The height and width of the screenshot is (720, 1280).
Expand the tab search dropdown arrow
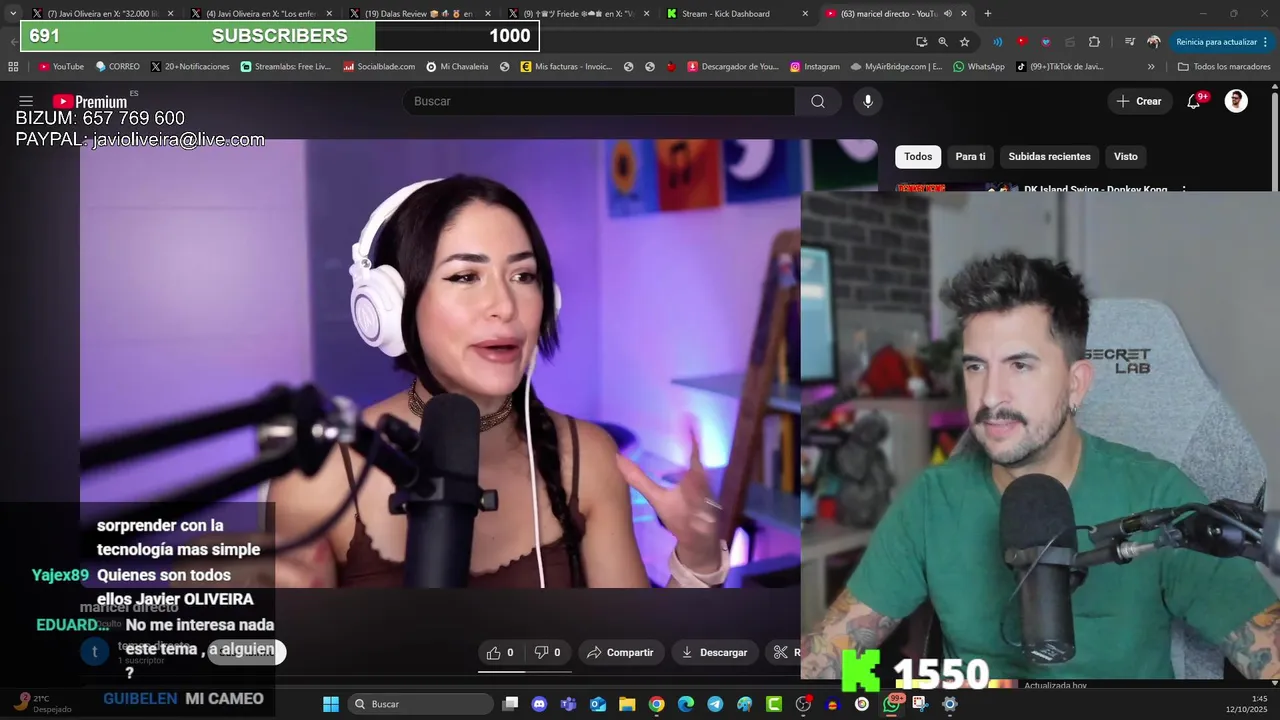tap(13, 14)
